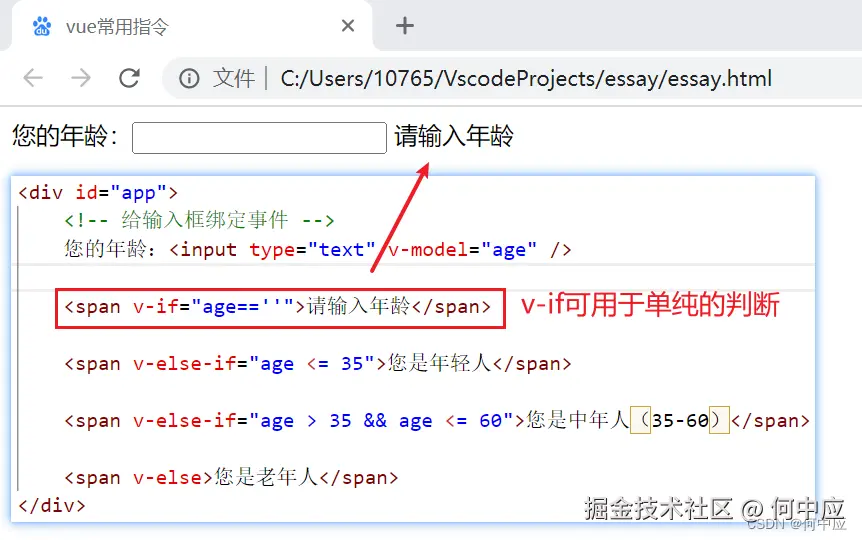The height and width of the screenshot is (540, 862).
Task: Reload the page with refresh icon
Action: pos(129,78)
